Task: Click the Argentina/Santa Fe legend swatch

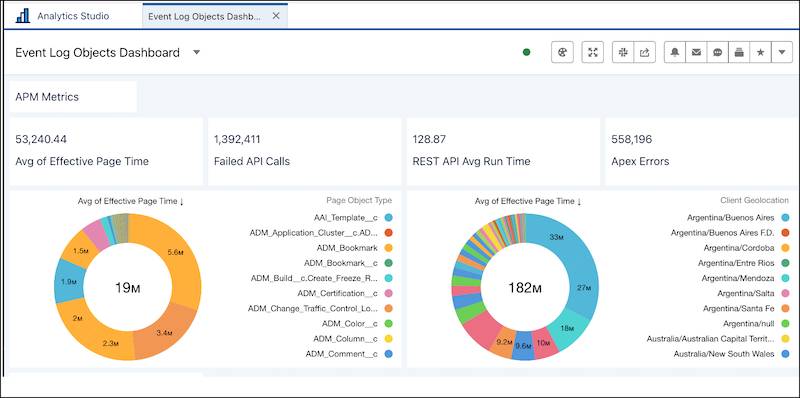Action: pos(785,309)
